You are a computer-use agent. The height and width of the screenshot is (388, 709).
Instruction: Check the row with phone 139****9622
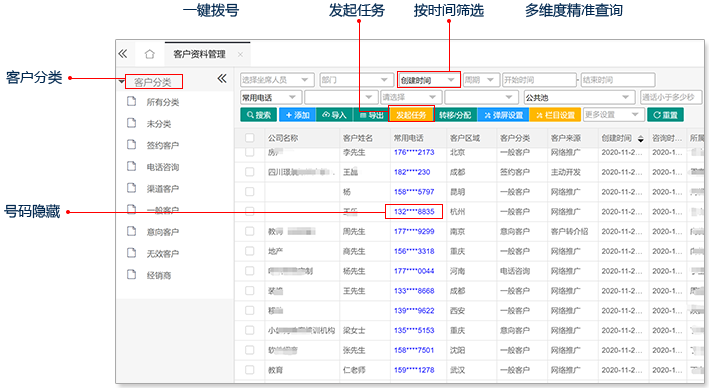250,310
